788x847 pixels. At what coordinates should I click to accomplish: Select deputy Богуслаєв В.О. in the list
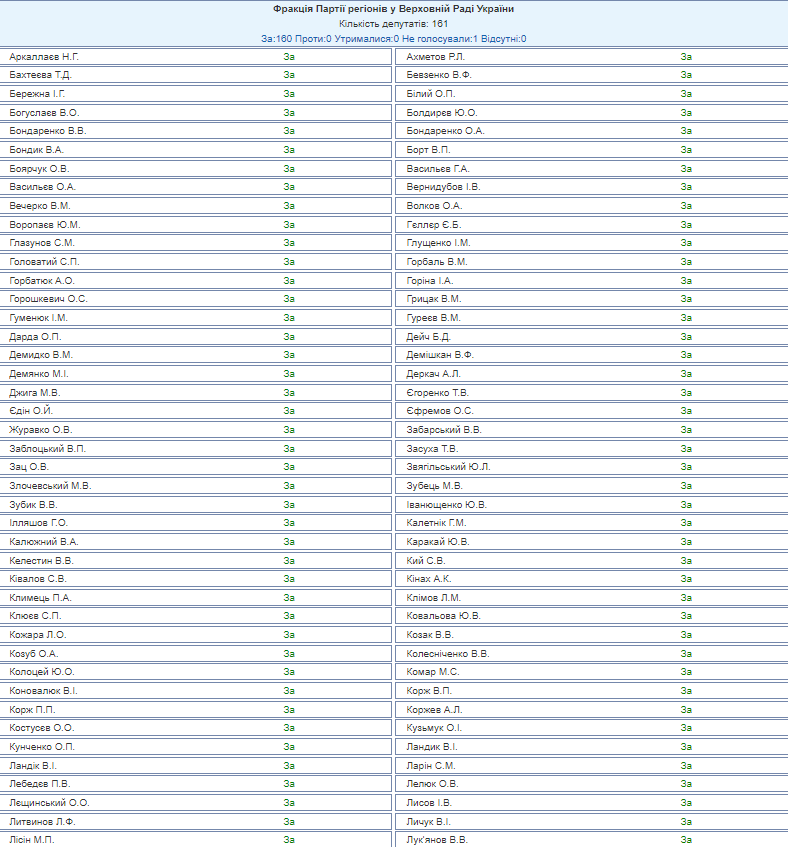44,113
